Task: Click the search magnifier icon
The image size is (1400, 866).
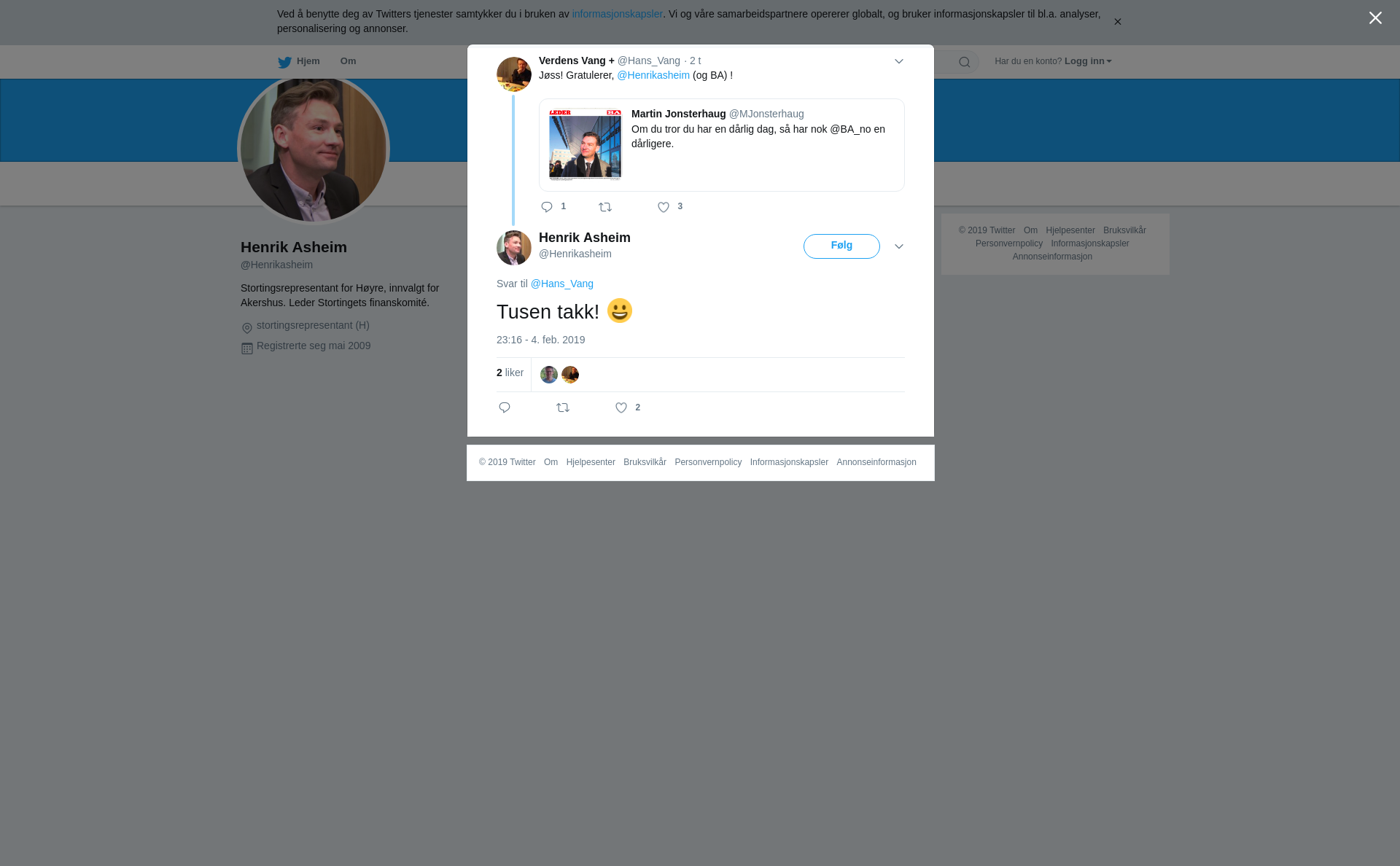Action: (x=965, y=62)
